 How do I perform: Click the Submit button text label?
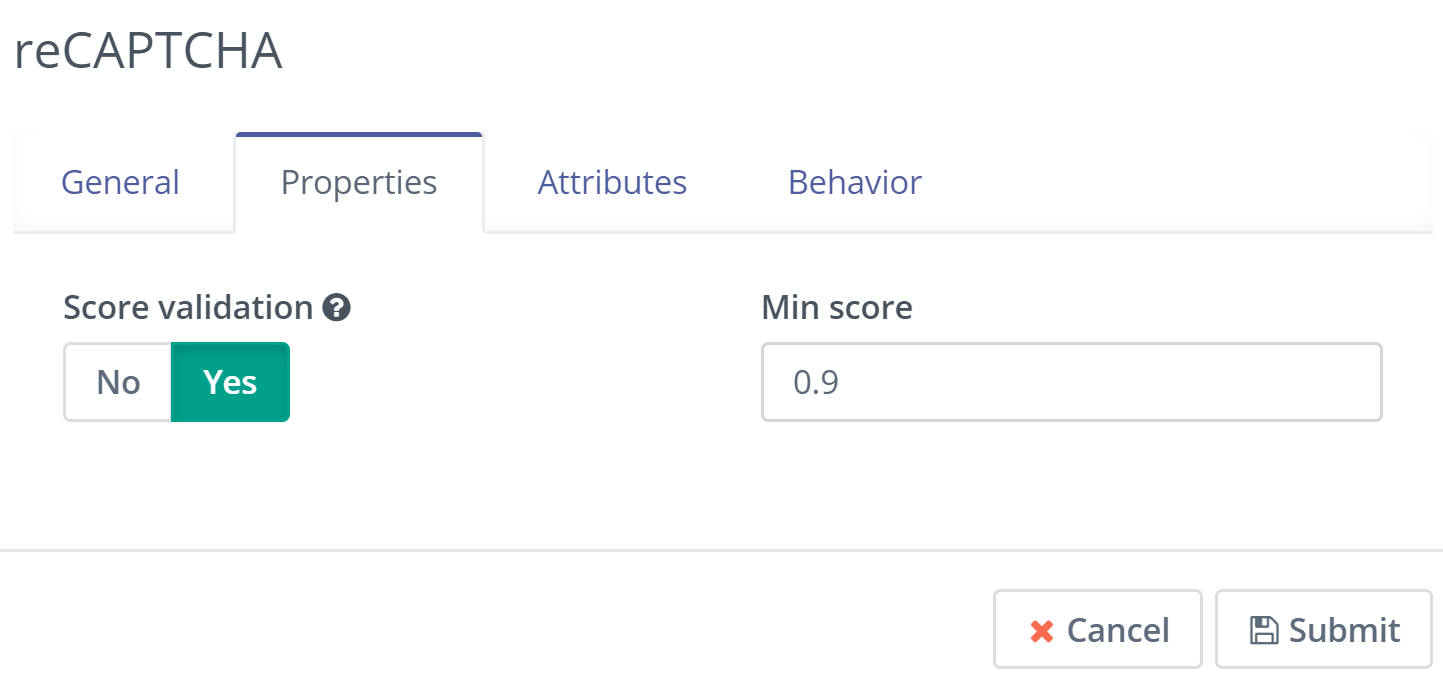click(x=1343, y=630)
